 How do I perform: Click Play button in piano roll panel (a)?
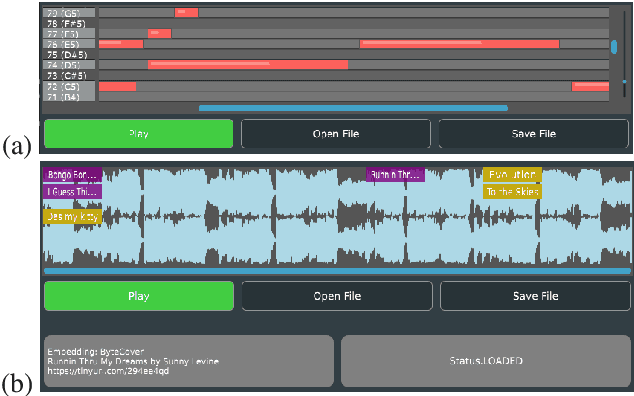(139, 133)
